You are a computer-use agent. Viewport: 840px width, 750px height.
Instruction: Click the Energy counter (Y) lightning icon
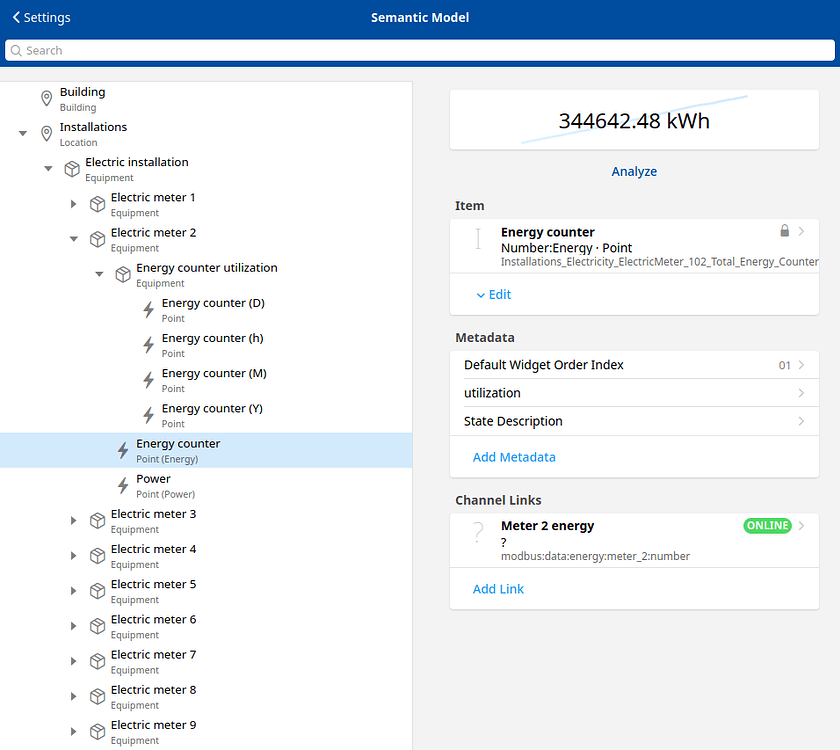tap(147, 415)
